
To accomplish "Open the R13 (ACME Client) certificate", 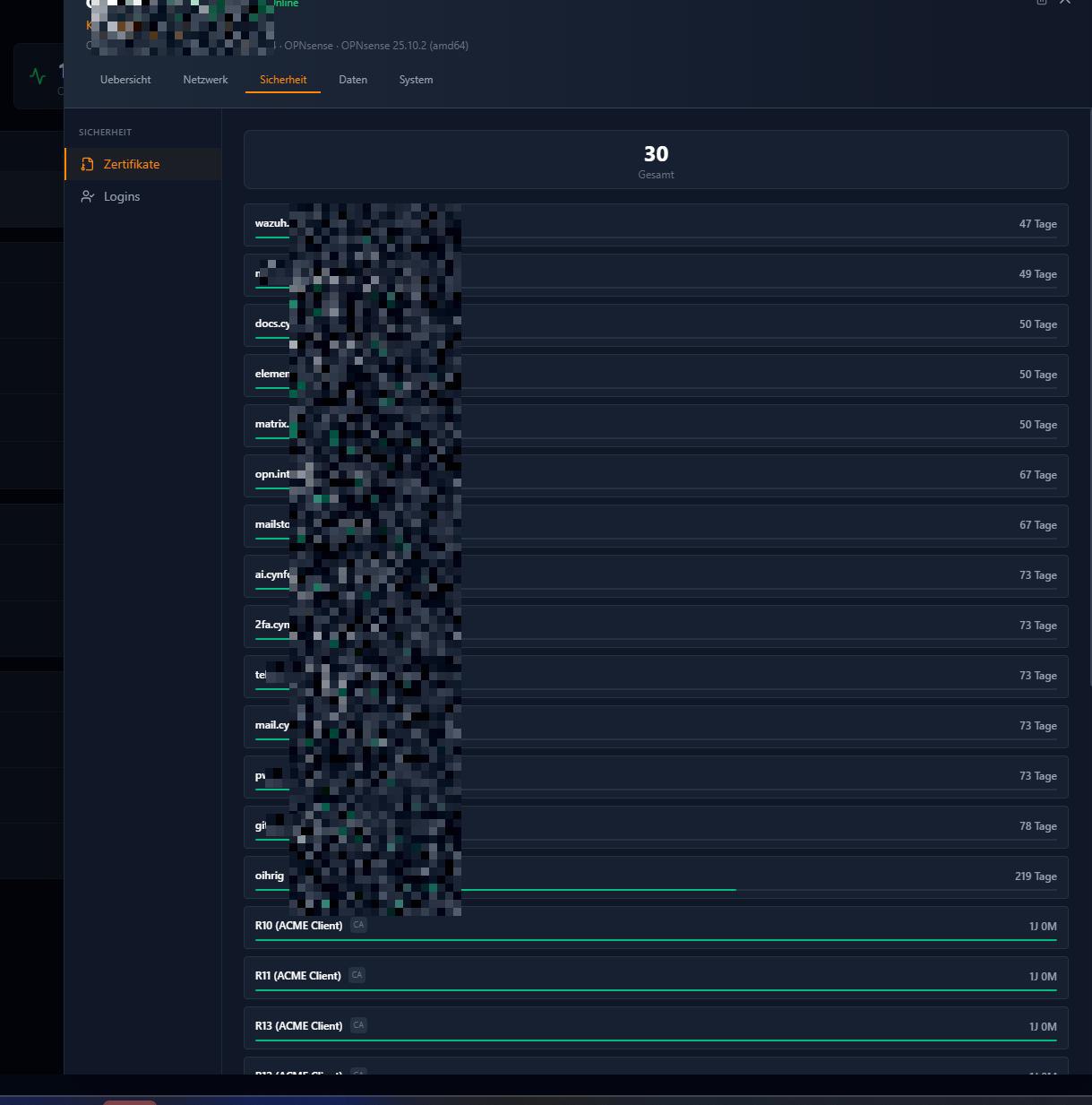I will coord(298,1026).
